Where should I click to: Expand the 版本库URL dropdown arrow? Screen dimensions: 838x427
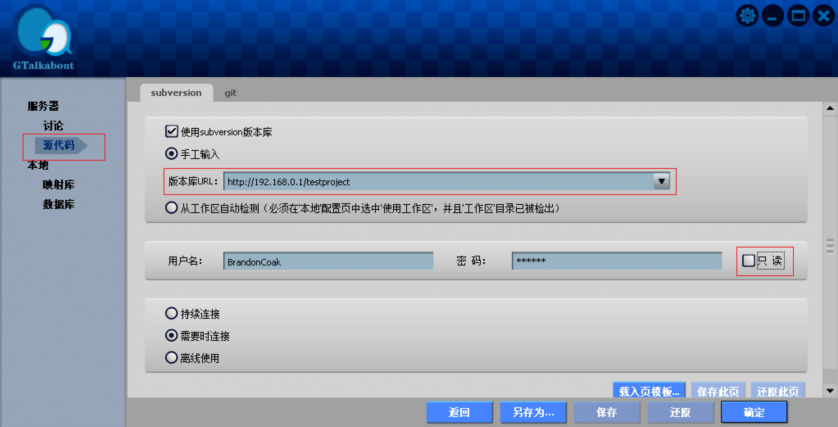point(662,182)
